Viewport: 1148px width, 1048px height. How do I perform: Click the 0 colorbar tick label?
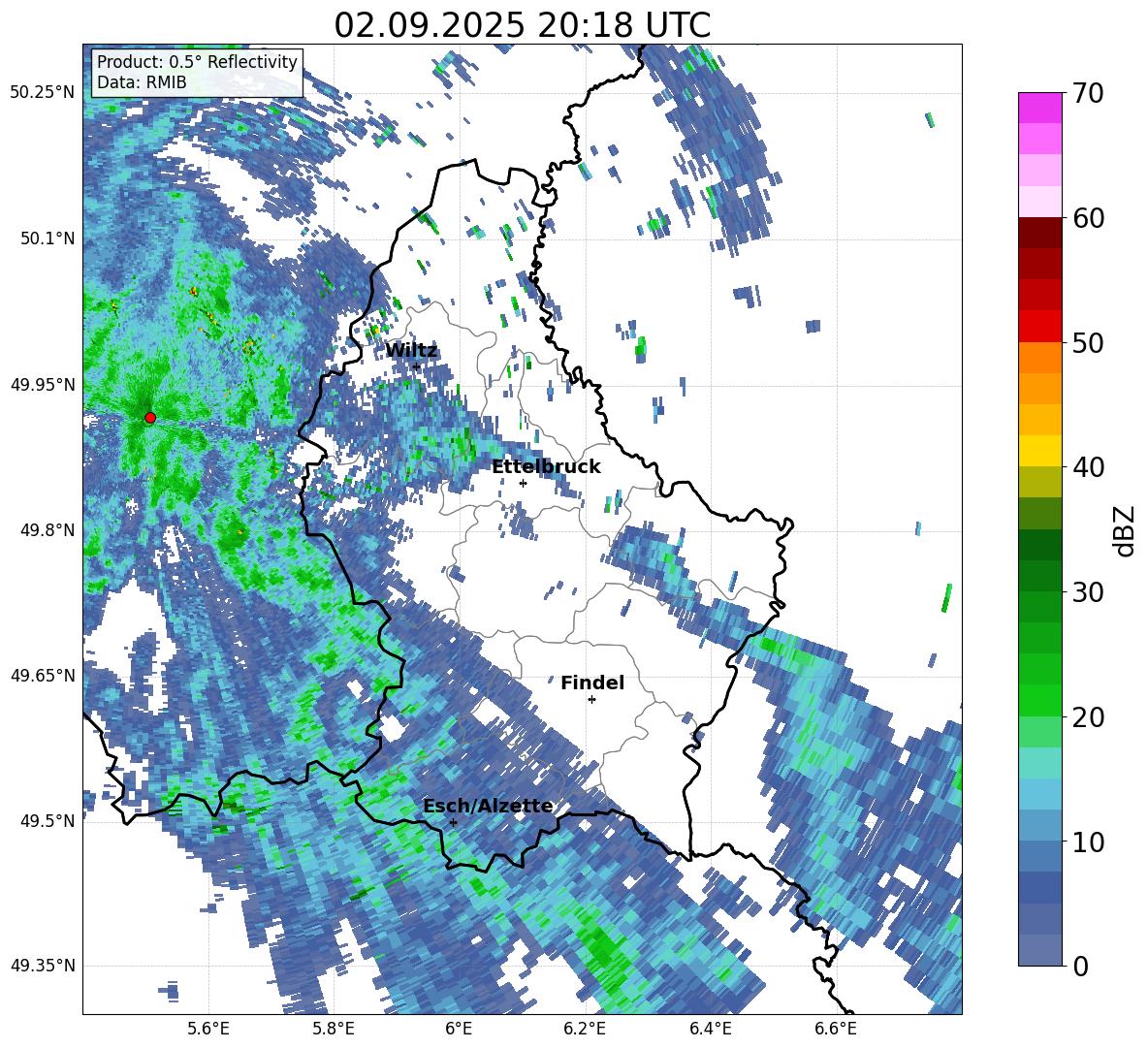(1080, 966)
